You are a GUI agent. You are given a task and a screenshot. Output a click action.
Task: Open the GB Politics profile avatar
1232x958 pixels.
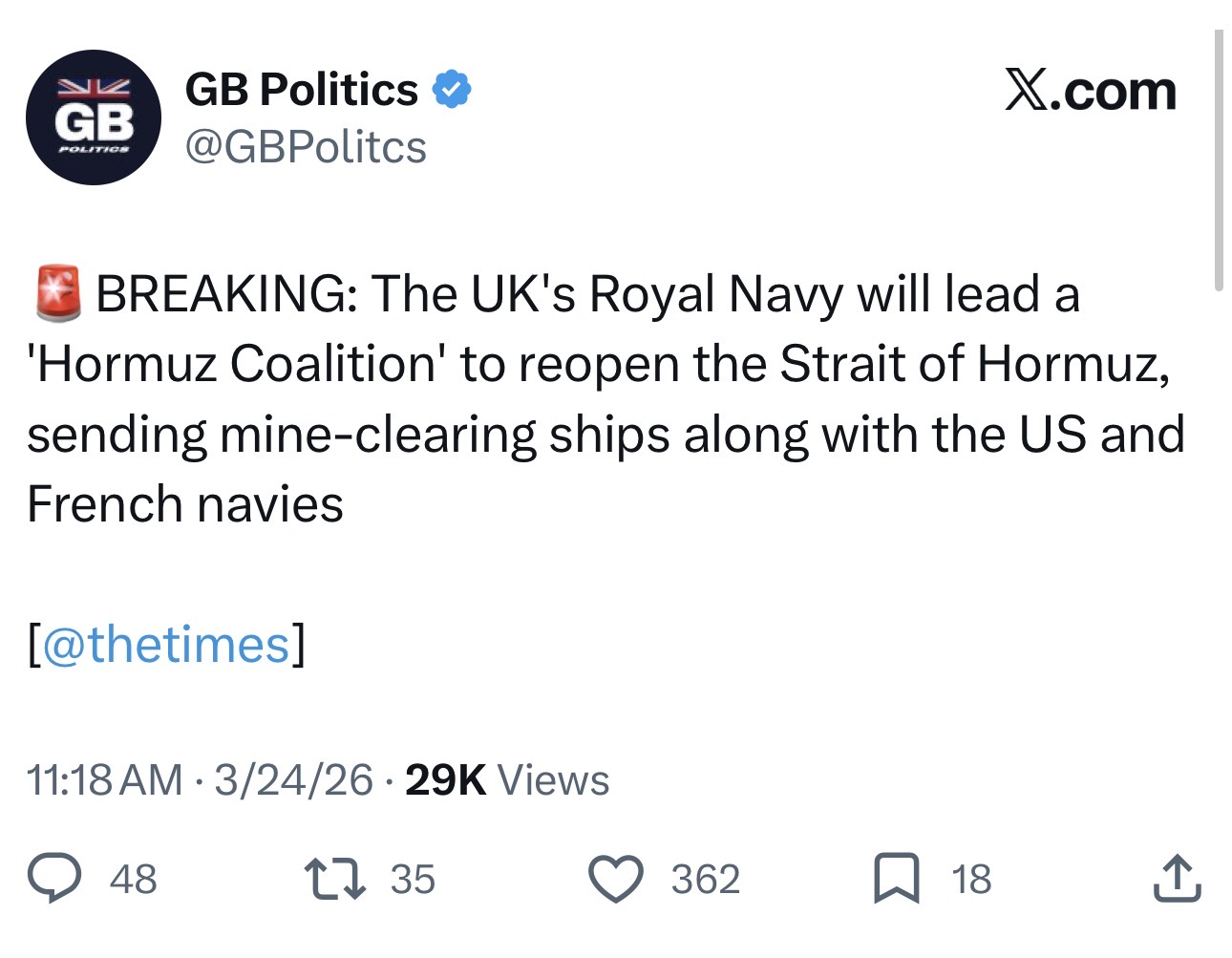click(x=93, y=117)
